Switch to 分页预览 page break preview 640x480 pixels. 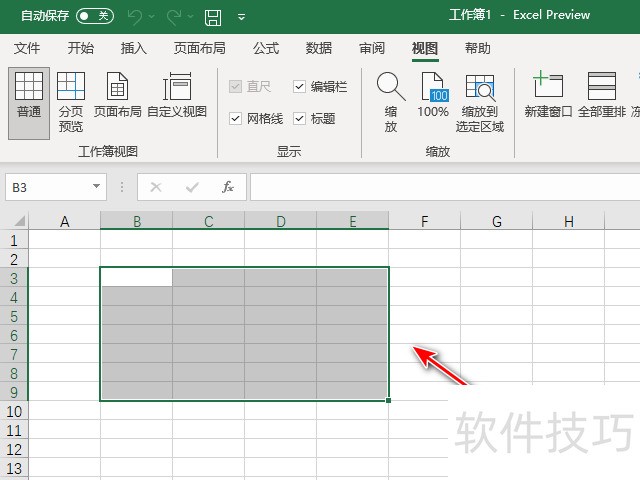pyautogui.click(x=71, y=102)
